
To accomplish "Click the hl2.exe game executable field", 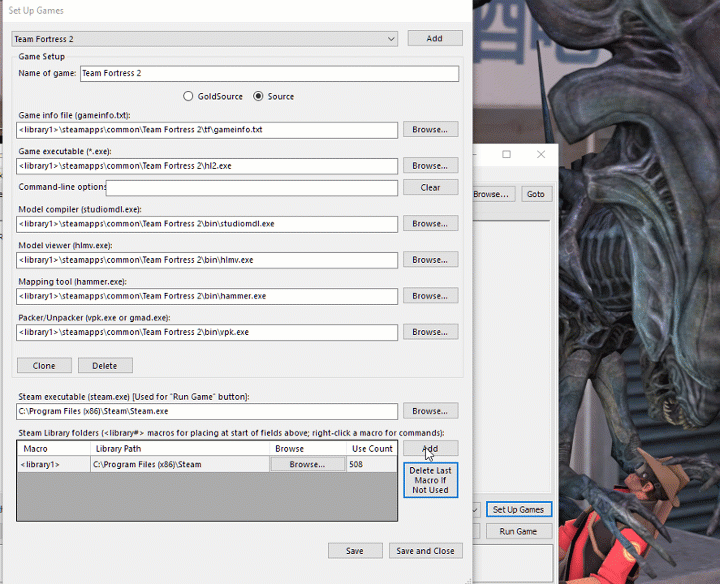I will pos(207,166).
